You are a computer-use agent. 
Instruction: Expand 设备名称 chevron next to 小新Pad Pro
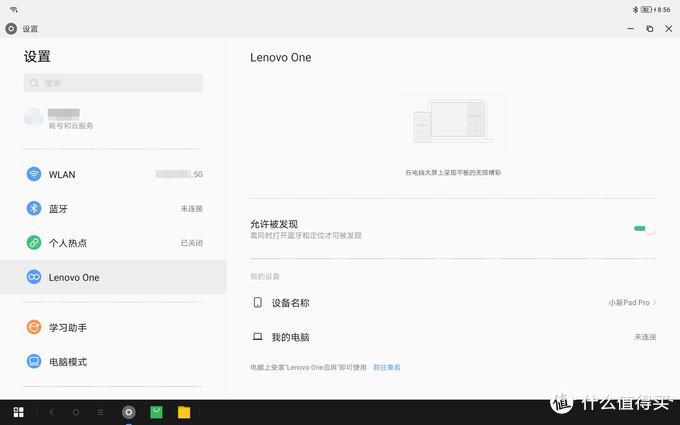coord(654,302)
